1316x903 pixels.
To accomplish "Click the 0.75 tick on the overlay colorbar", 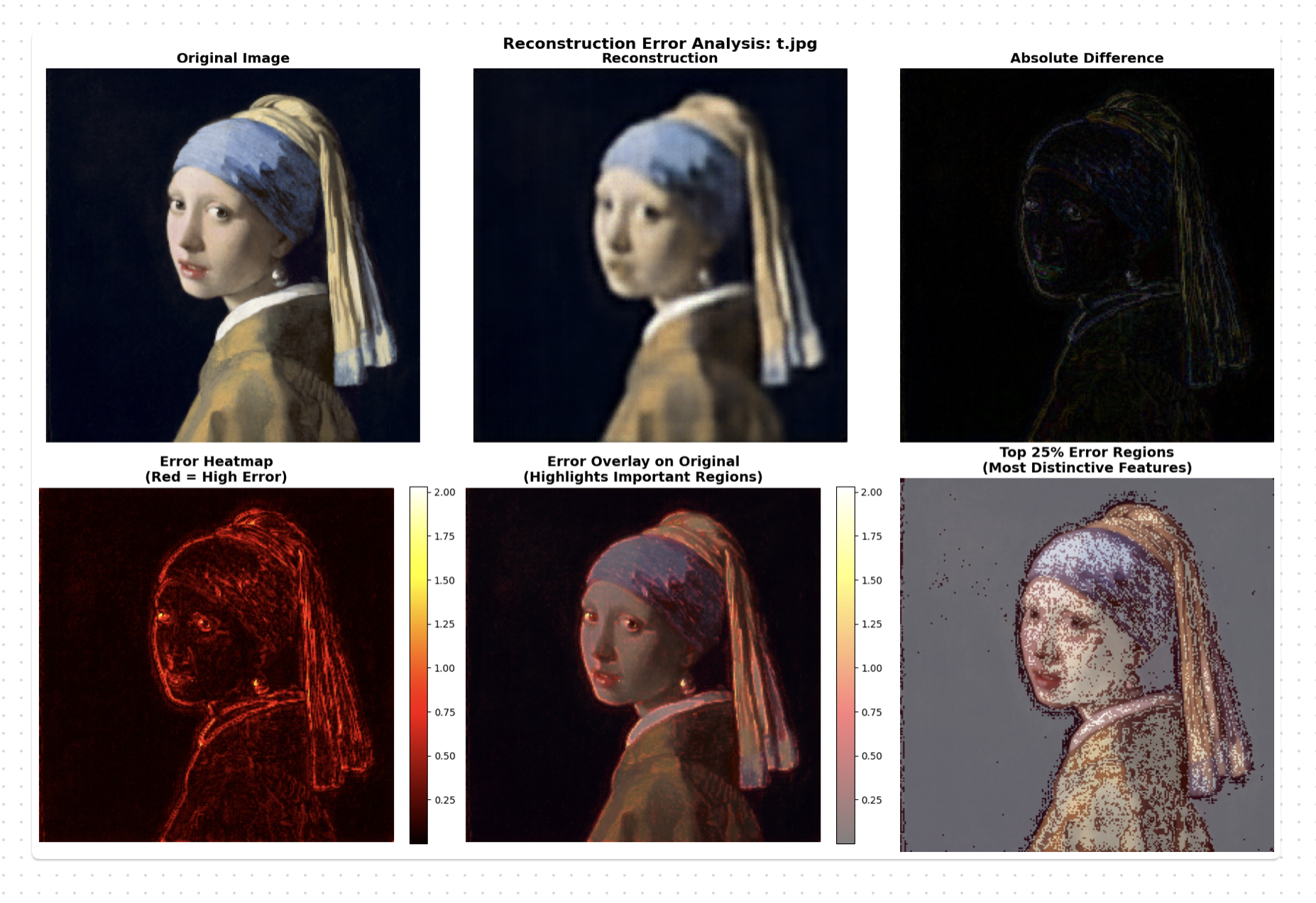I will (872, 713).
